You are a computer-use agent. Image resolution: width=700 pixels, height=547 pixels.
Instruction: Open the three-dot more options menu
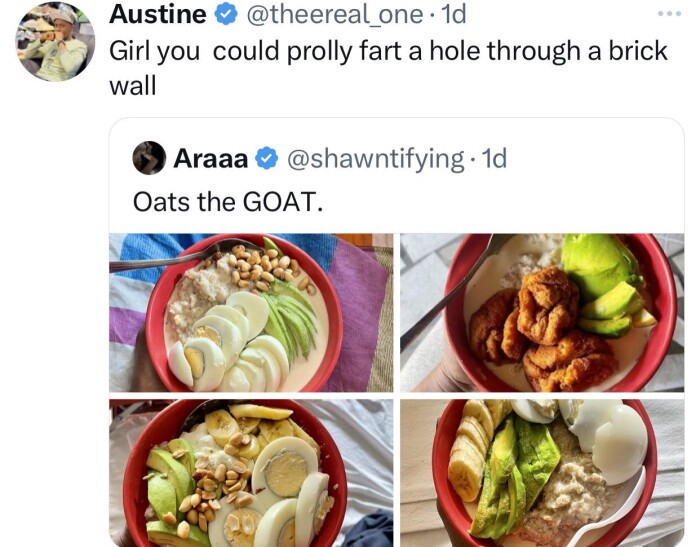coord(670,13)
